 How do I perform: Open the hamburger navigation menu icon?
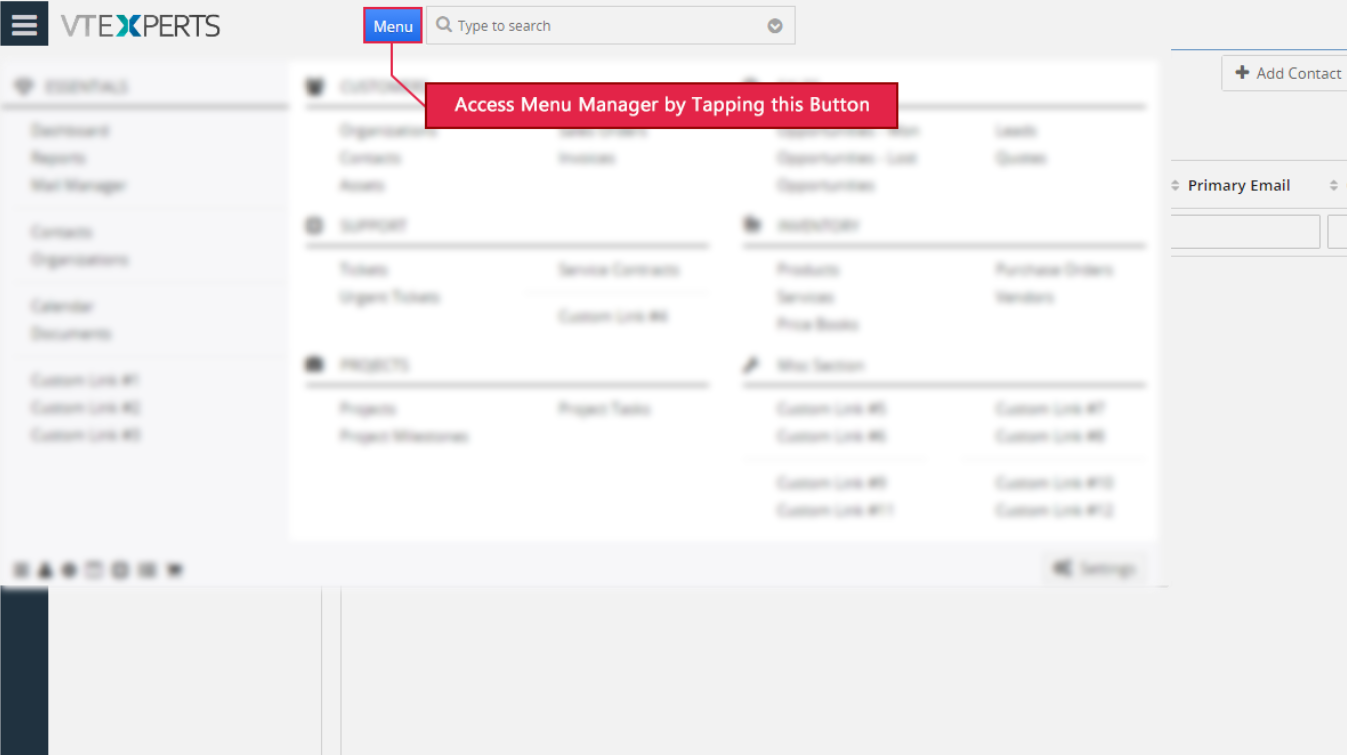coord(24,24)
